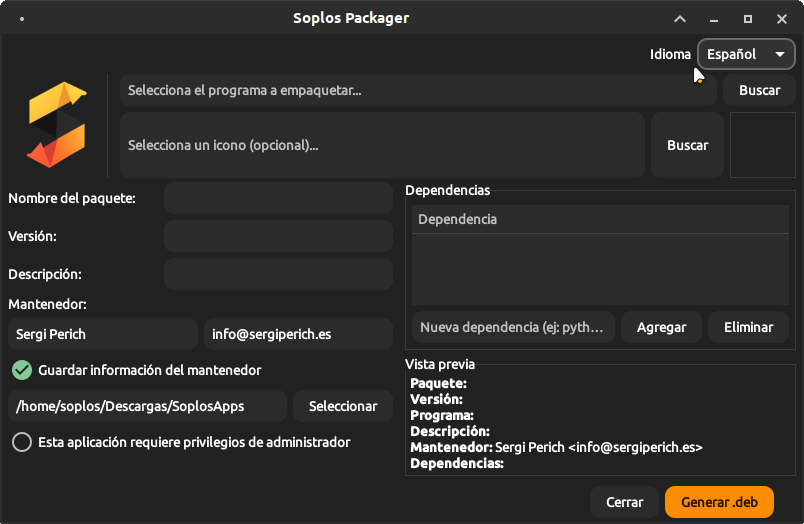Click Agregar to add dependency
The height and width of the screenshot is (524, 804).
(x=661, y=327)
